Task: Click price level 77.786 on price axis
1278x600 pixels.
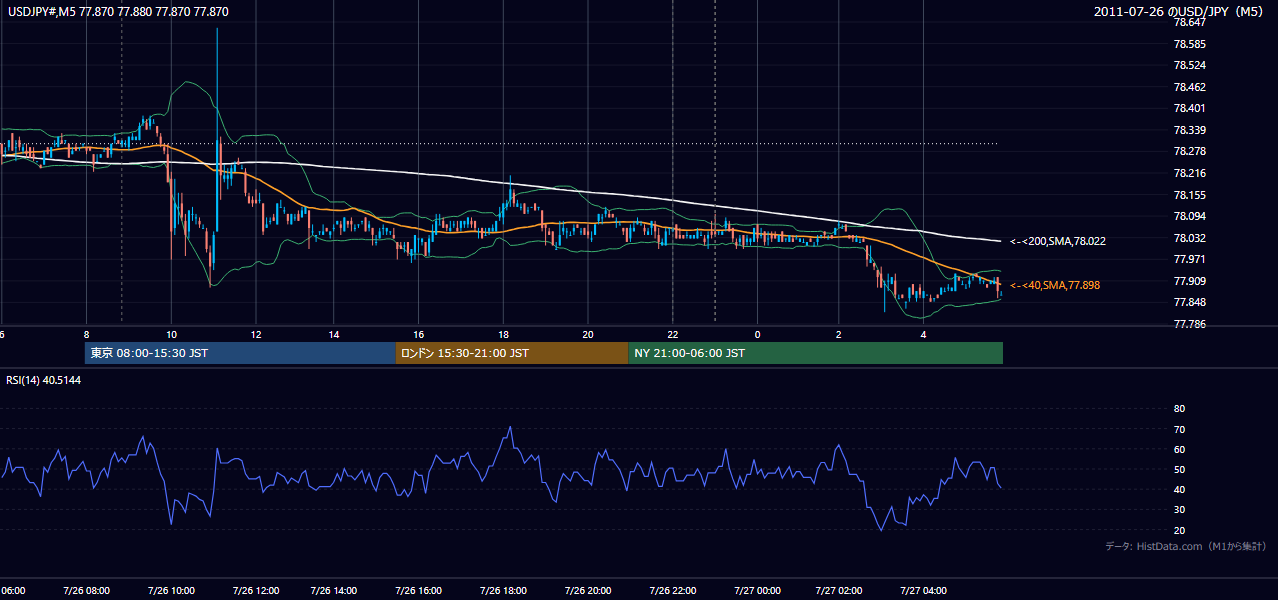Action: [1189, 324]
